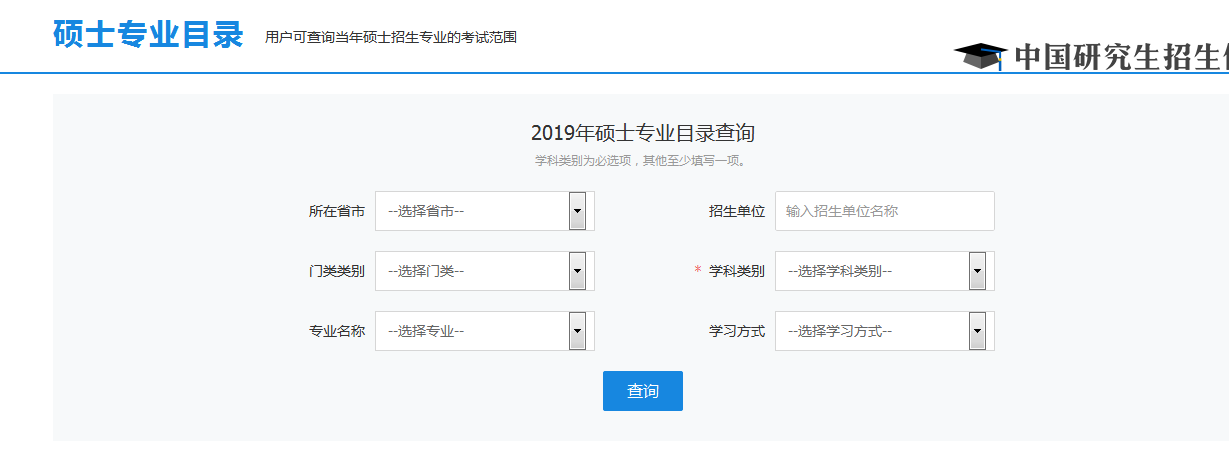Click the down arrow of 所在省市 selector
The width and height of the screenshot is (1229, 453).
pyautogui.click(x=577, y=211)
